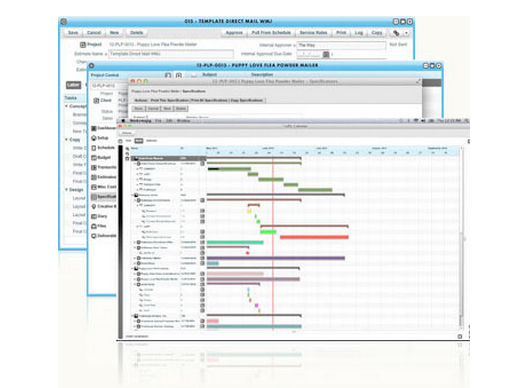Click Copy Specifications in the Actions bar

point(246,100)
